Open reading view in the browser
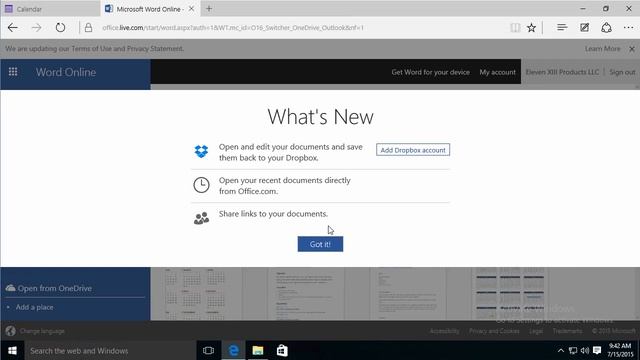Screen dimensions: 640x360 515,28
